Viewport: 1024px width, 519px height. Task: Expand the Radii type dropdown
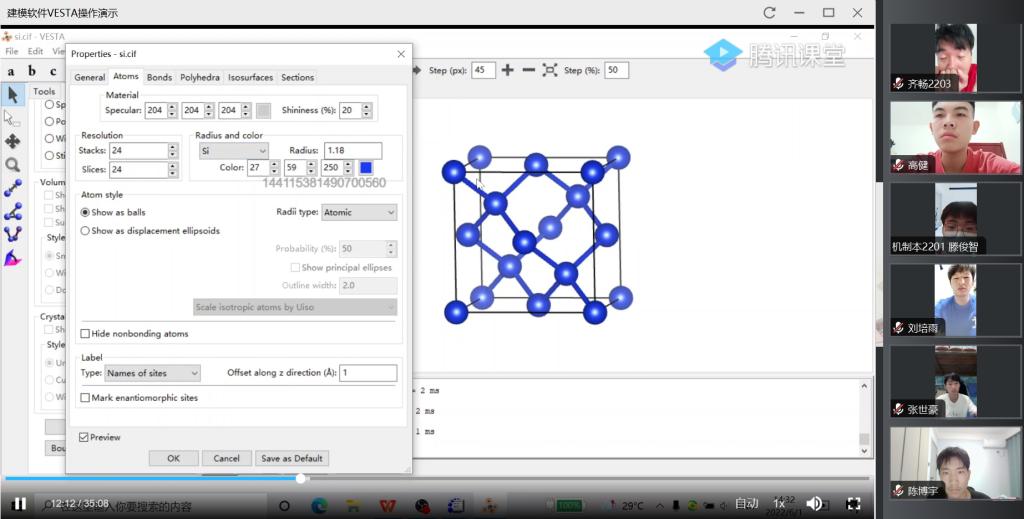[359, 212]
